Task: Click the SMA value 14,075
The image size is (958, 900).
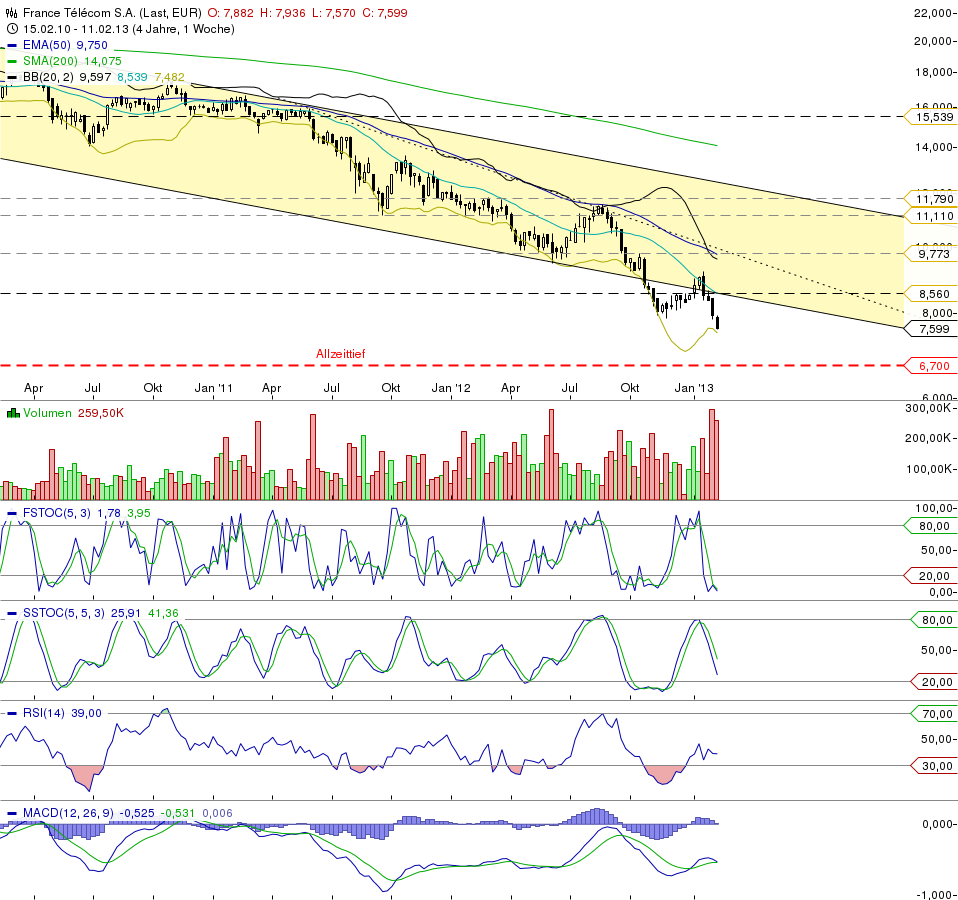Action: 103,61
